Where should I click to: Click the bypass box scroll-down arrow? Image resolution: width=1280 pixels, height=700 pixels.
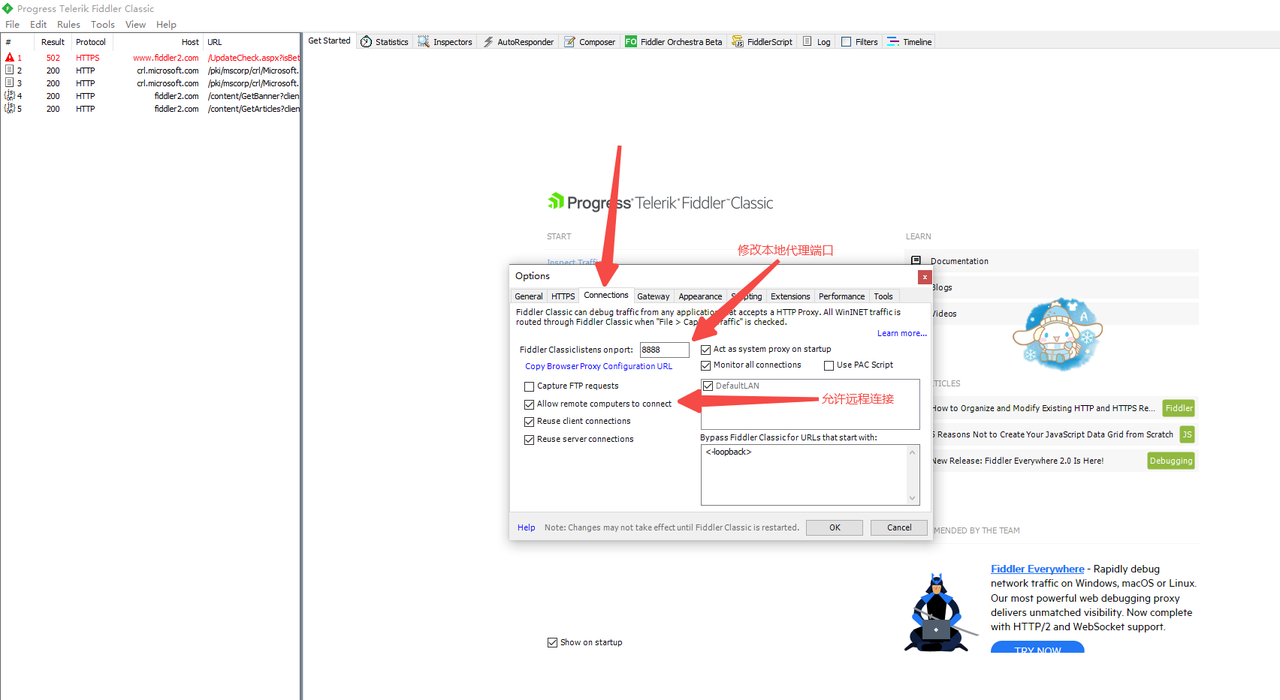click(x=913, y=498)
